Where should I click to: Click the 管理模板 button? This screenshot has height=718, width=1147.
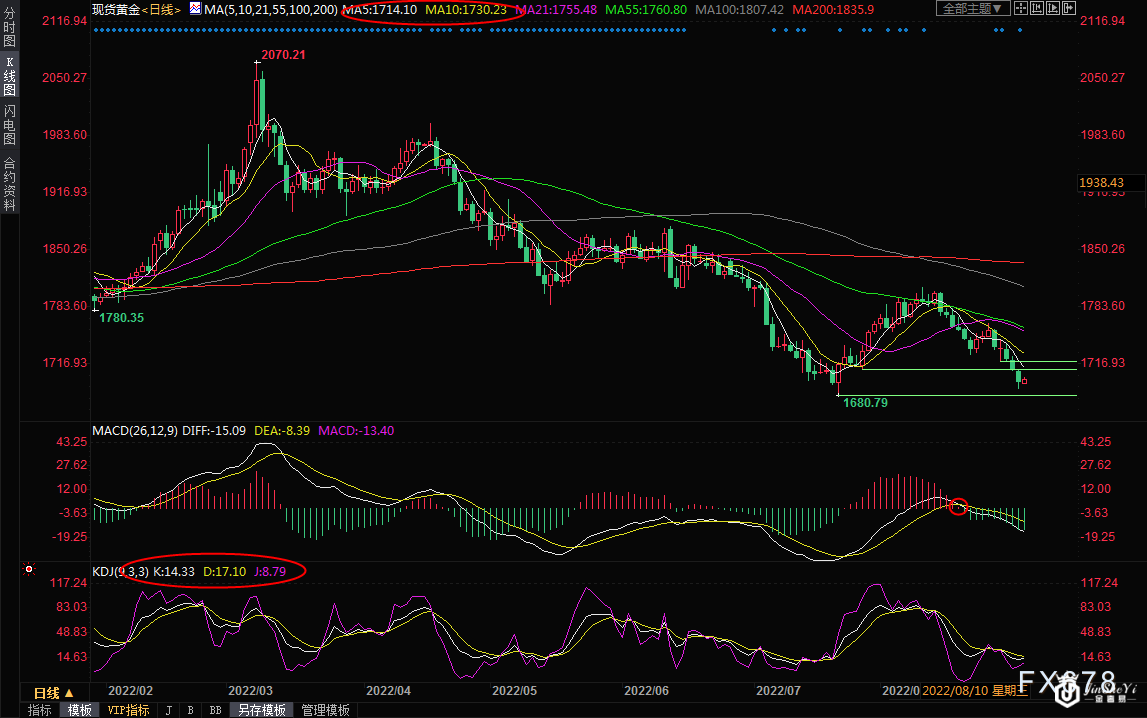(325, 710)
